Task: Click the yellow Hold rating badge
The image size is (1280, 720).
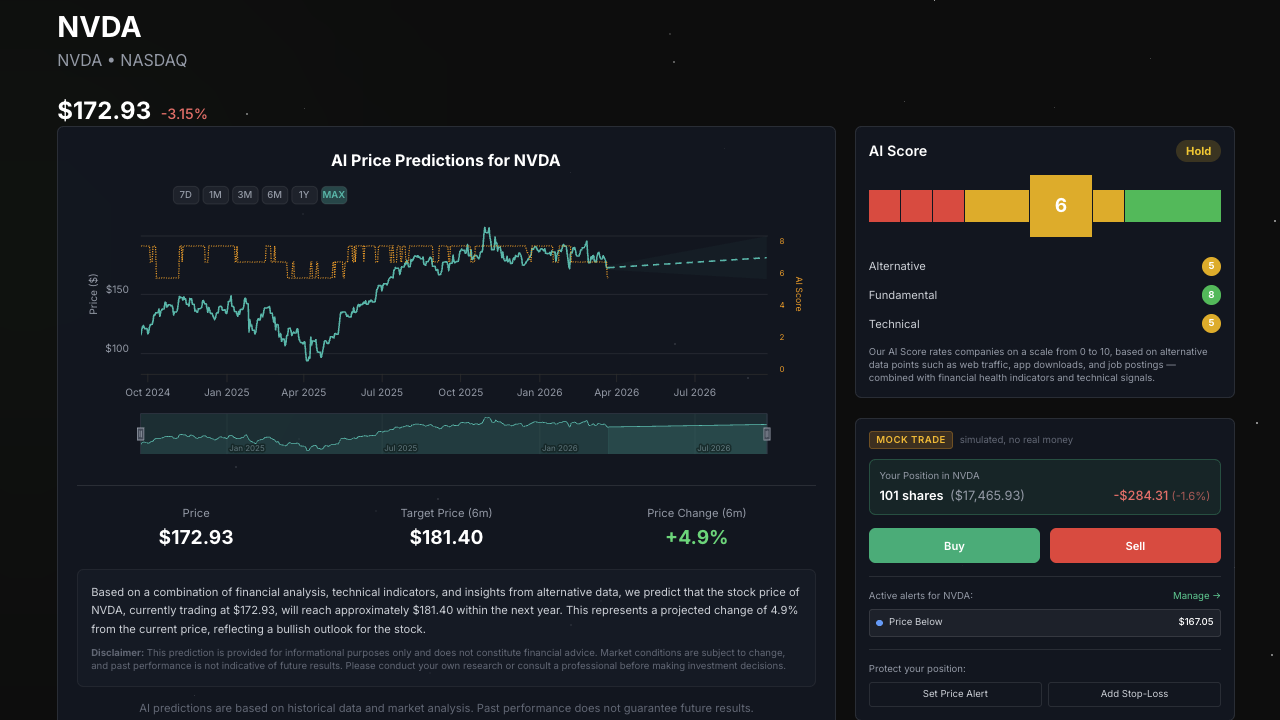Action: click(1198, 151)
